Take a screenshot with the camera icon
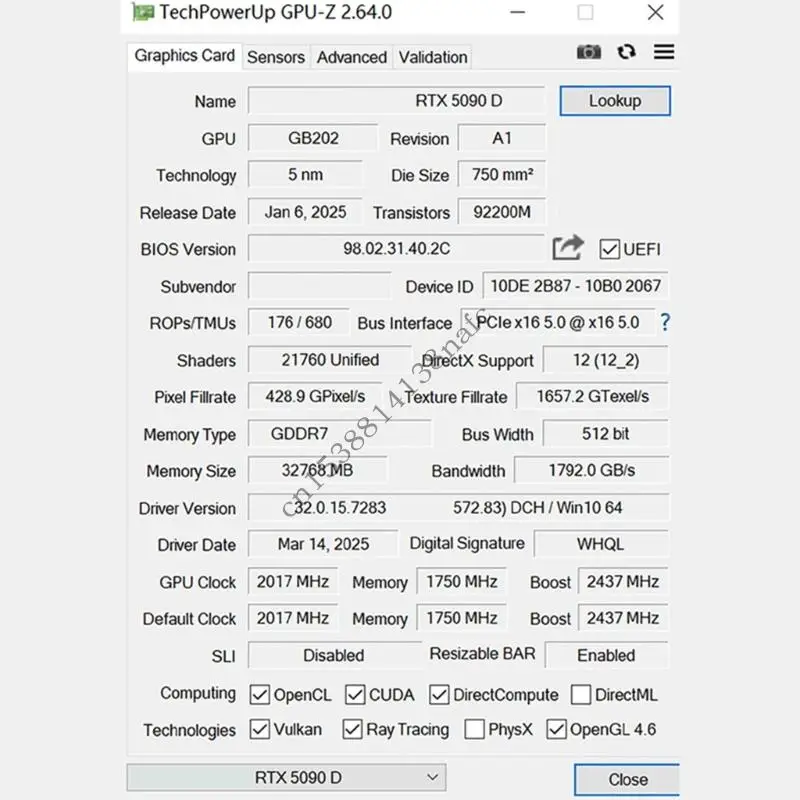800x800 pixels. click(589, 52)
